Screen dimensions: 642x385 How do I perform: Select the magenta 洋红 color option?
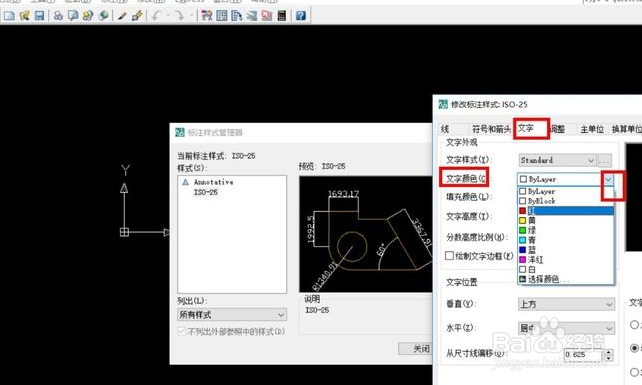click(566, 260)
